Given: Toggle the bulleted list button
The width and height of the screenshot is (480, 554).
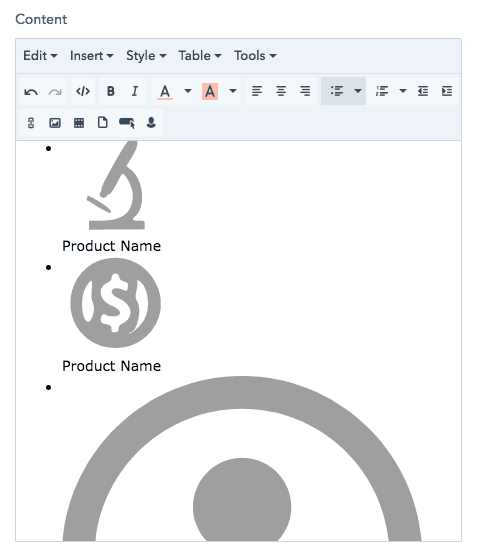Looking at the screenshot, I should (x=337, y=91).
